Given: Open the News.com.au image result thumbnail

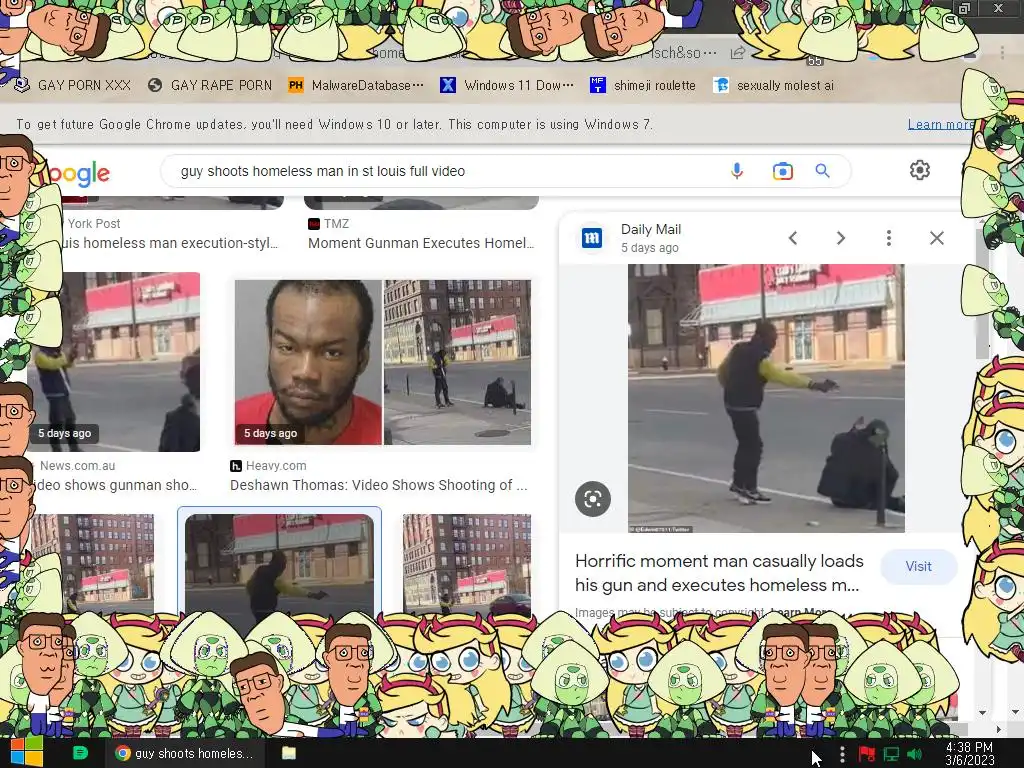Looking at the screenshot, I should click(112, 362).
